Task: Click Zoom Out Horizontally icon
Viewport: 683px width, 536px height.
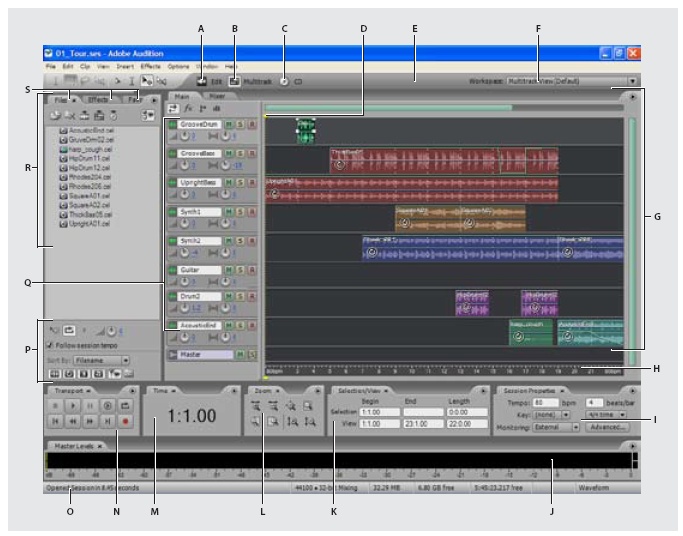Action: (x=274, y=406)
